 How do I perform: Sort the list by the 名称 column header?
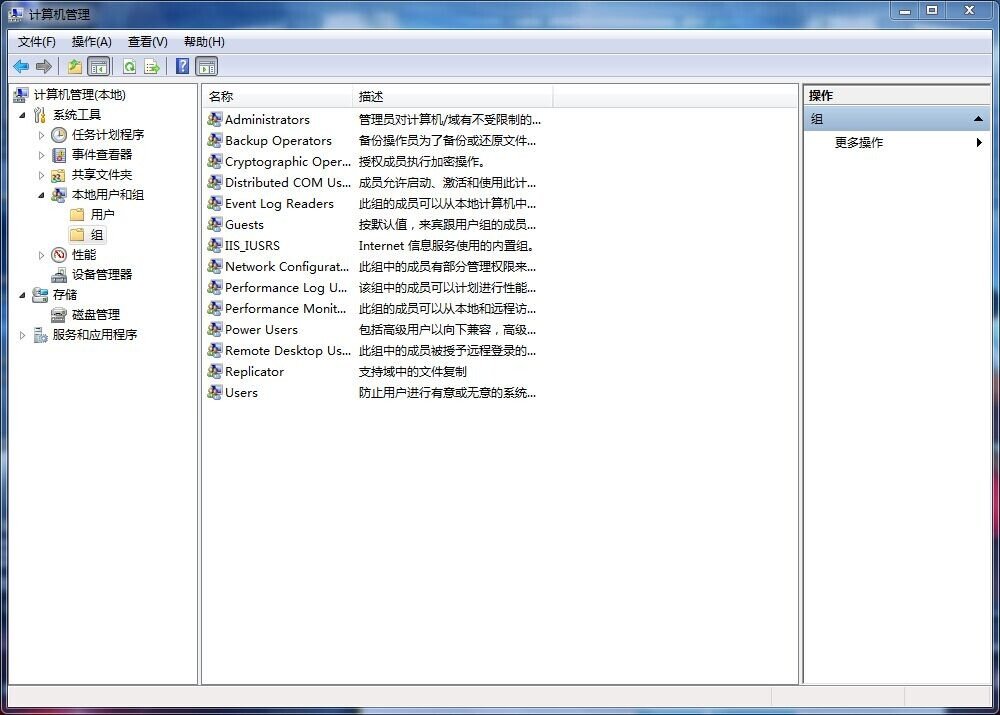[278, 97]
